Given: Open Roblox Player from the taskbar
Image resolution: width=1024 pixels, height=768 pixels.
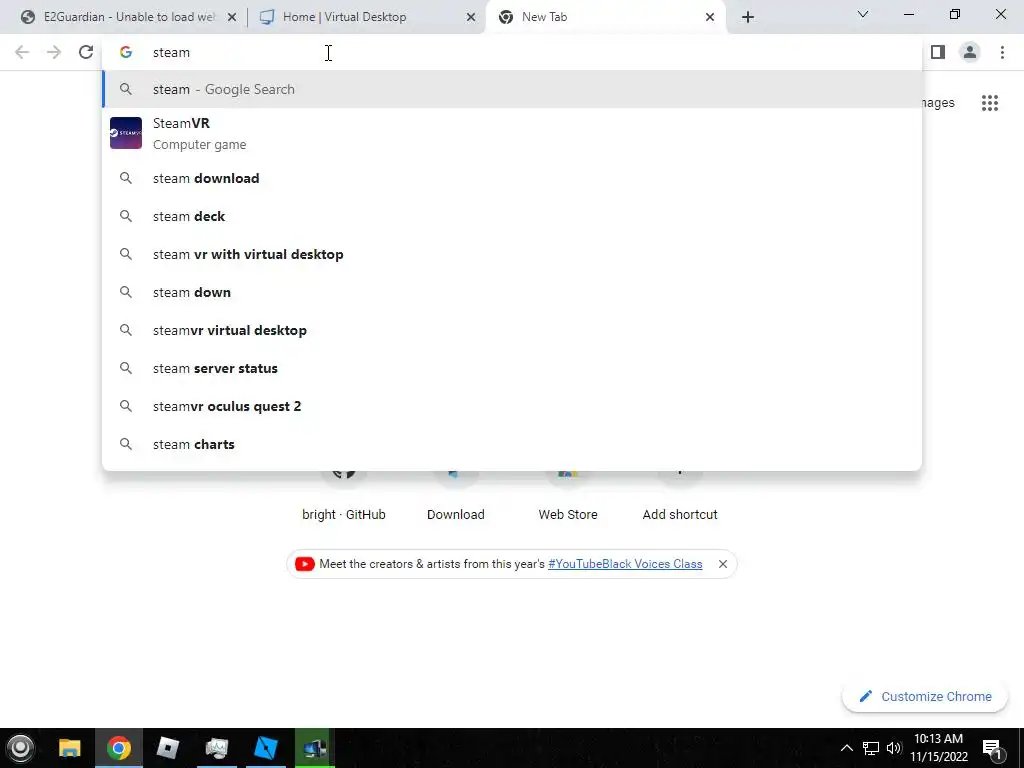Looking at the screenshot, I should pyautogui.click(x=168, y=748).
